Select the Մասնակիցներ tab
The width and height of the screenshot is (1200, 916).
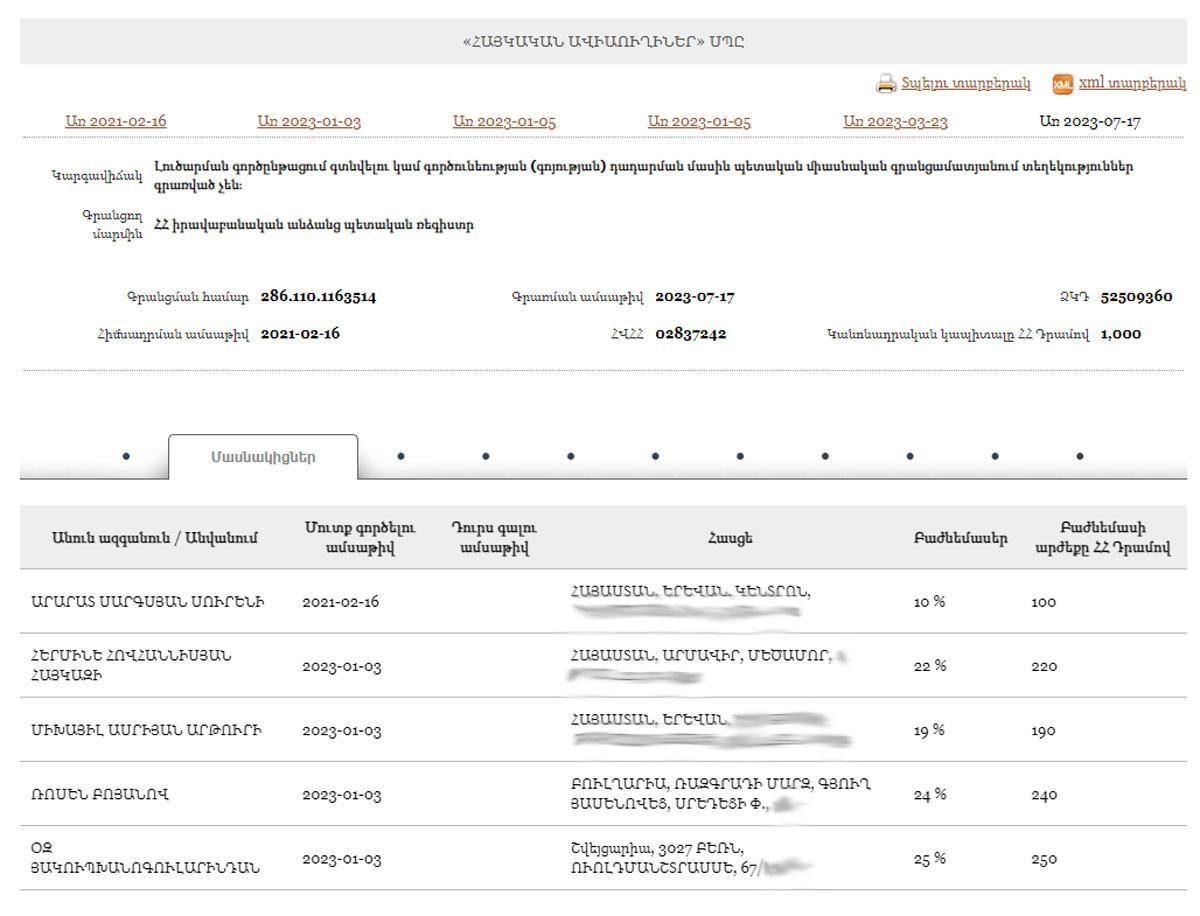coord(263,457)
